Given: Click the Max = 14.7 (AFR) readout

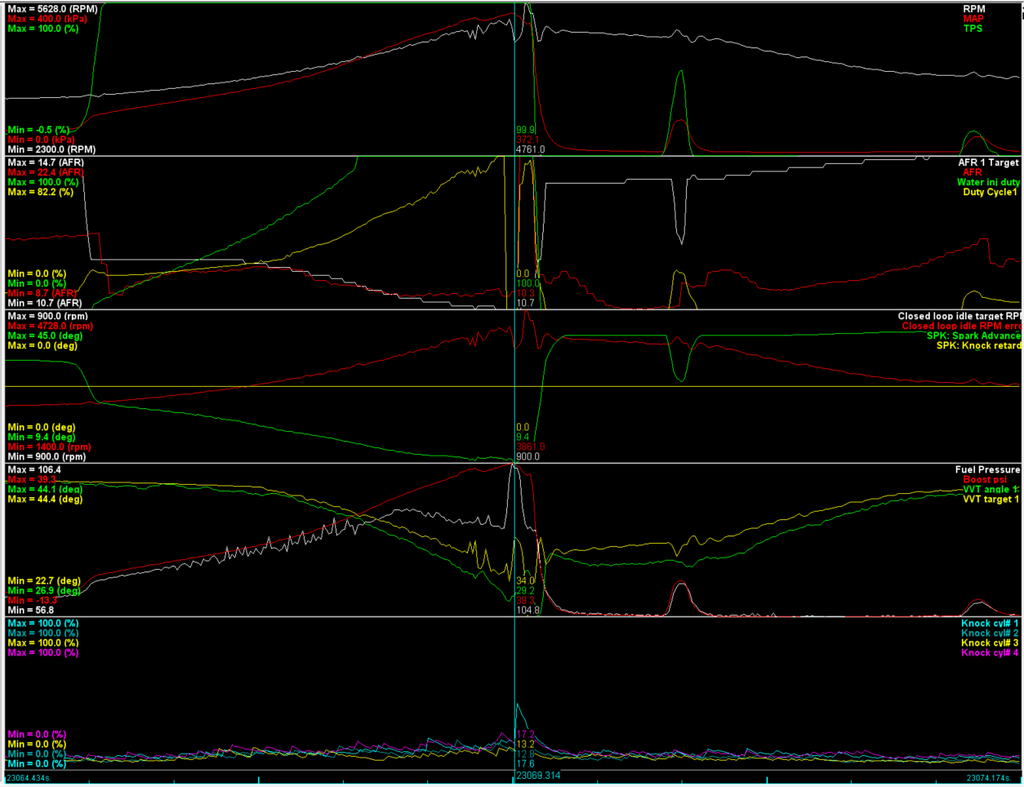Looking at the screenshot, I should coord(46,163).
